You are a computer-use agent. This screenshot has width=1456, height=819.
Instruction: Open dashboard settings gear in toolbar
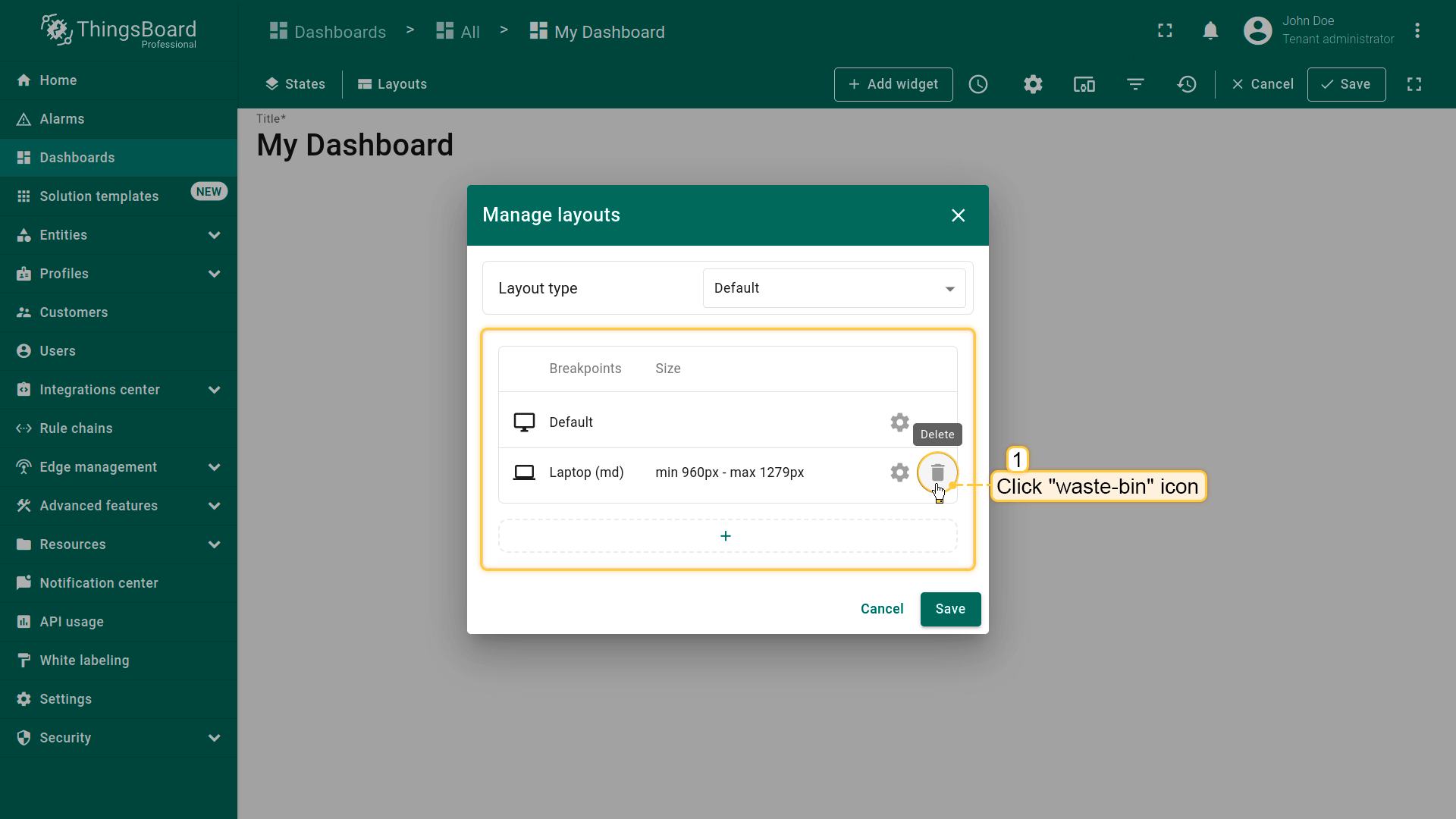[x=1033, y=84]
